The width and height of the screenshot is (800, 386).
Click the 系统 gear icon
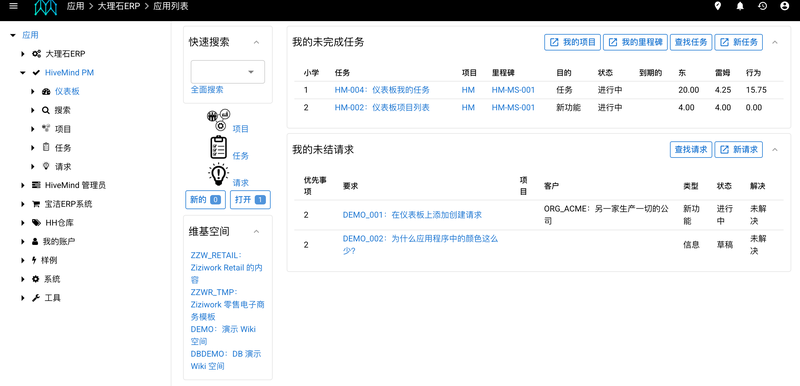tap(36, 279)
